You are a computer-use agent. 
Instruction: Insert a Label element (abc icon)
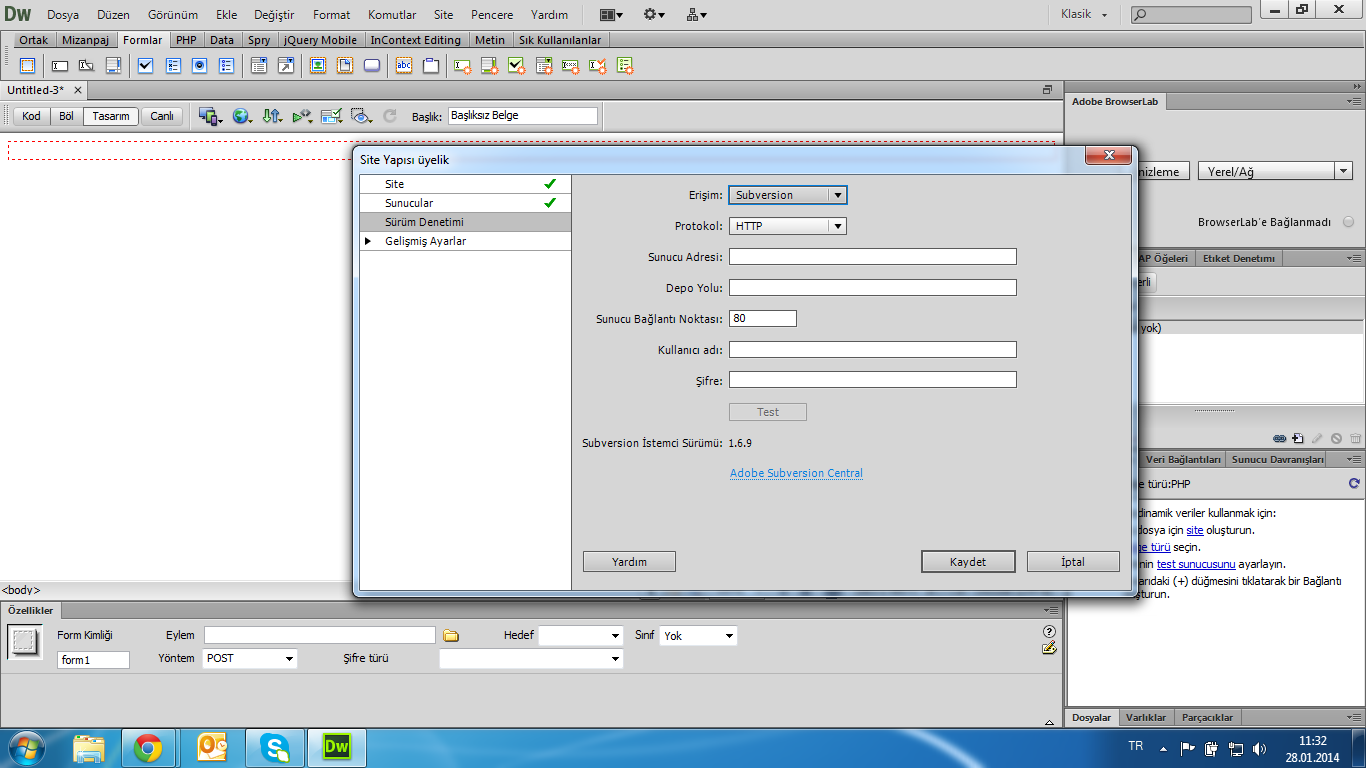point(404,66)
